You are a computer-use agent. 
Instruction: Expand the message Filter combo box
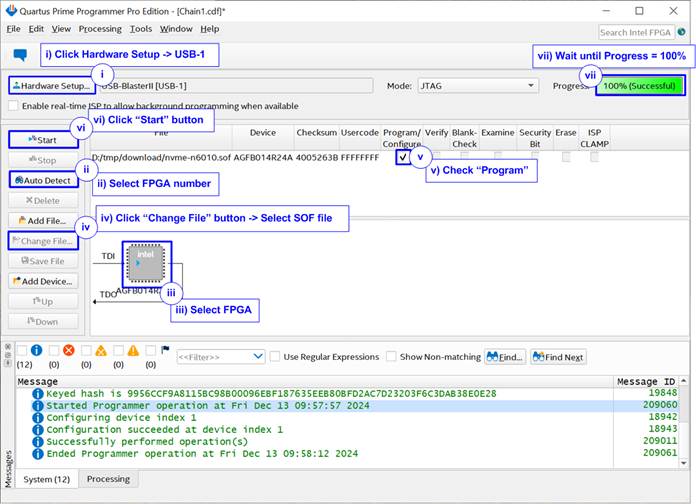click(221, 357)
